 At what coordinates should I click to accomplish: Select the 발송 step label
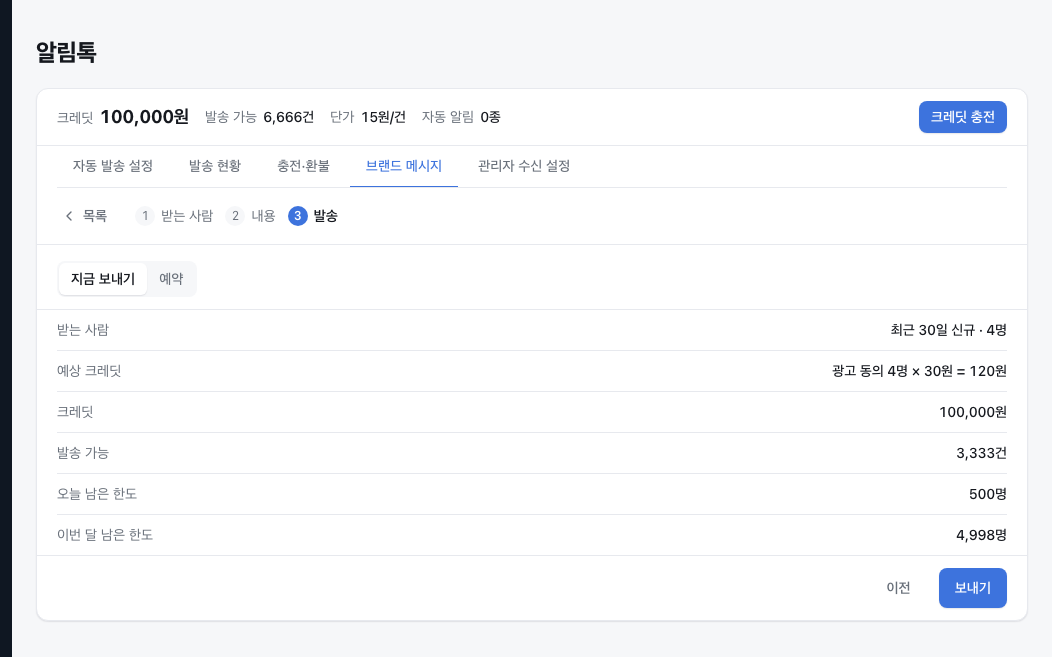325,216
